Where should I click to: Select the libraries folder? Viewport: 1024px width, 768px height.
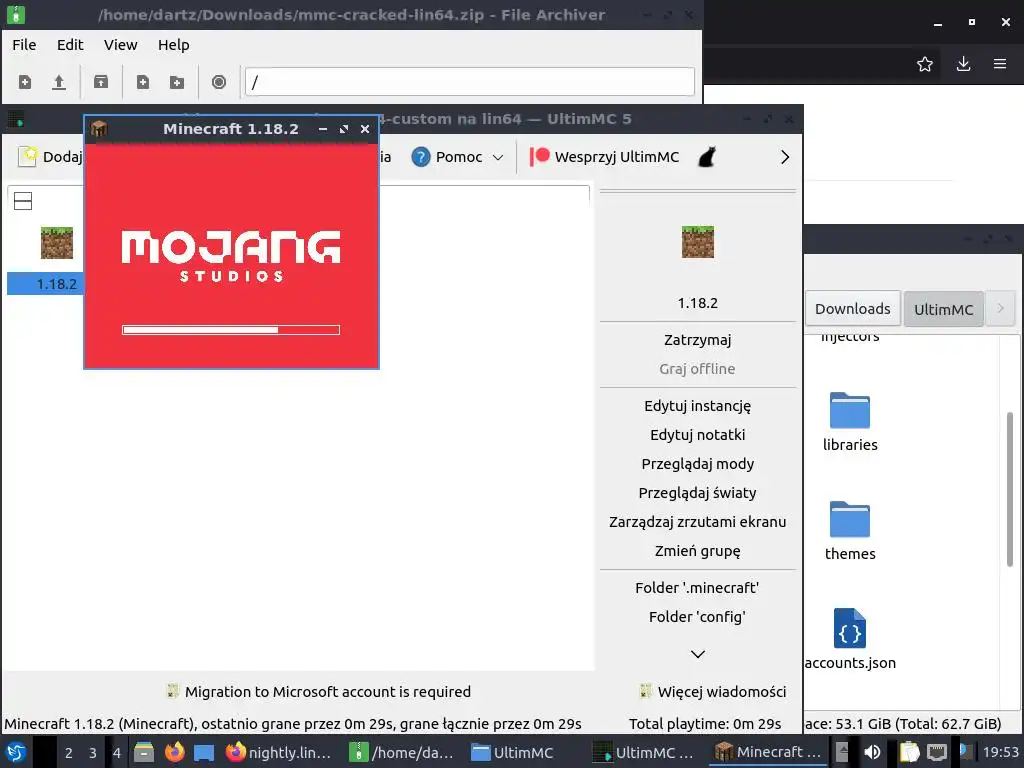pyautogui.click(x=850, y=422)
